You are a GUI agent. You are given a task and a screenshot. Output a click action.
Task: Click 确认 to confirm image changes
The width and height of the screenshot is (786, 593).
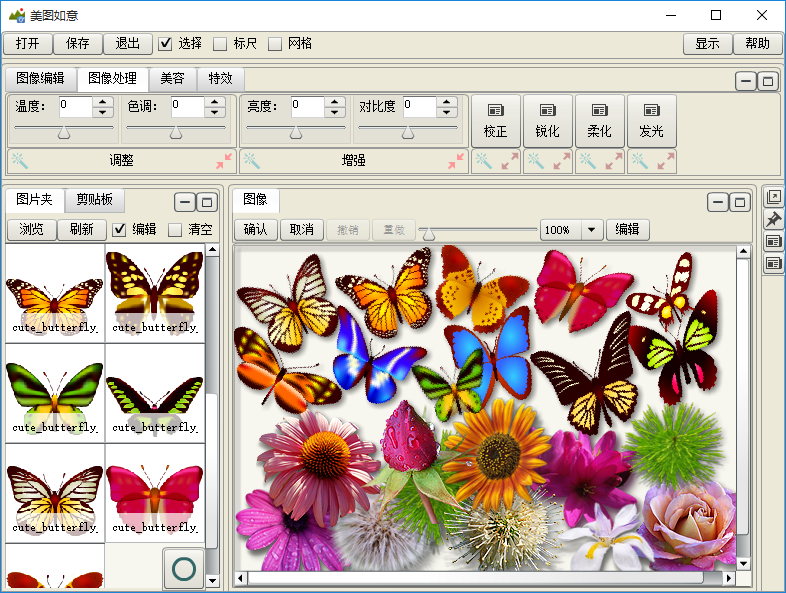point(257,230)
